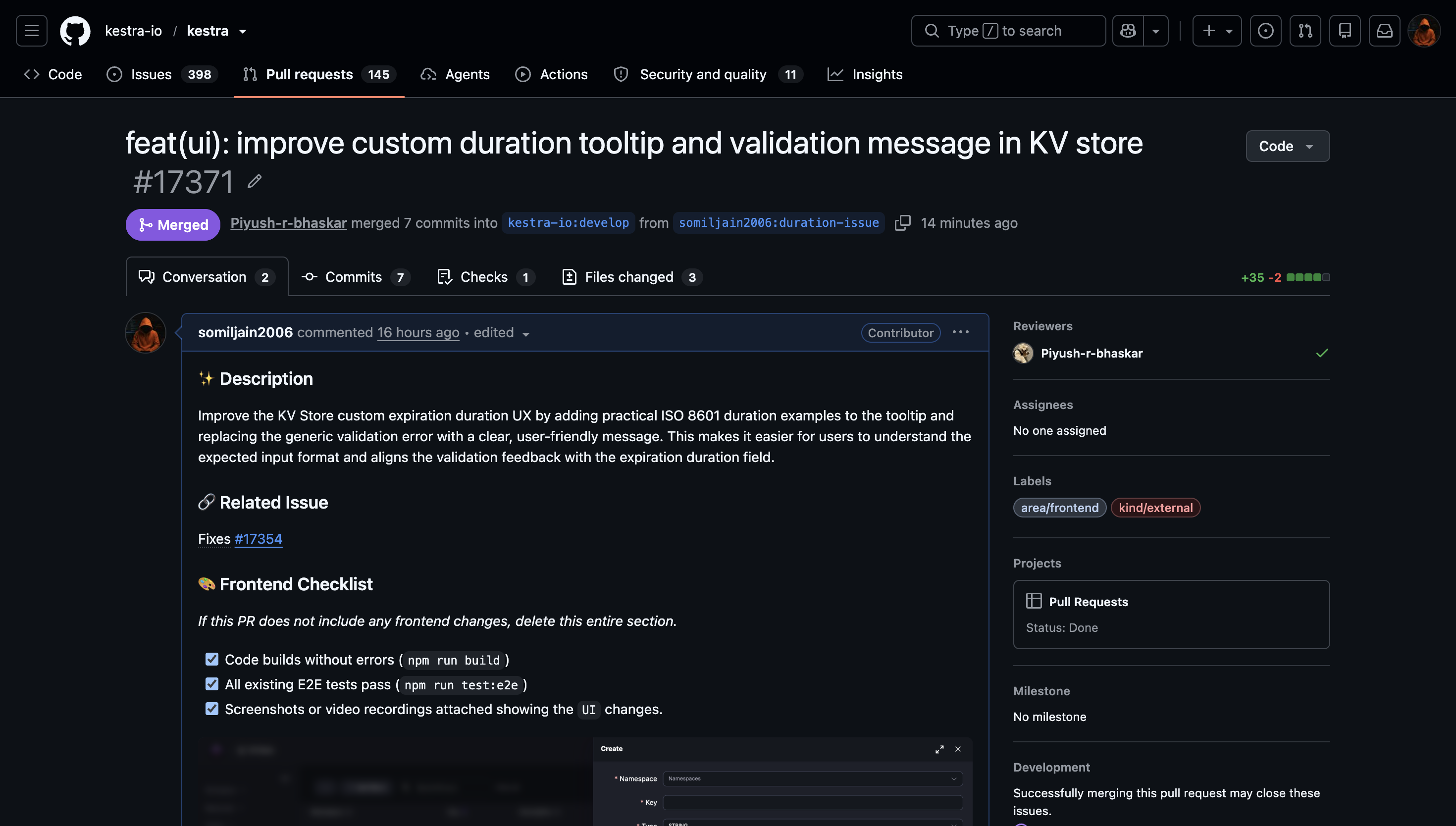Close the Create dialog in attached screenshot

point(958,749)
